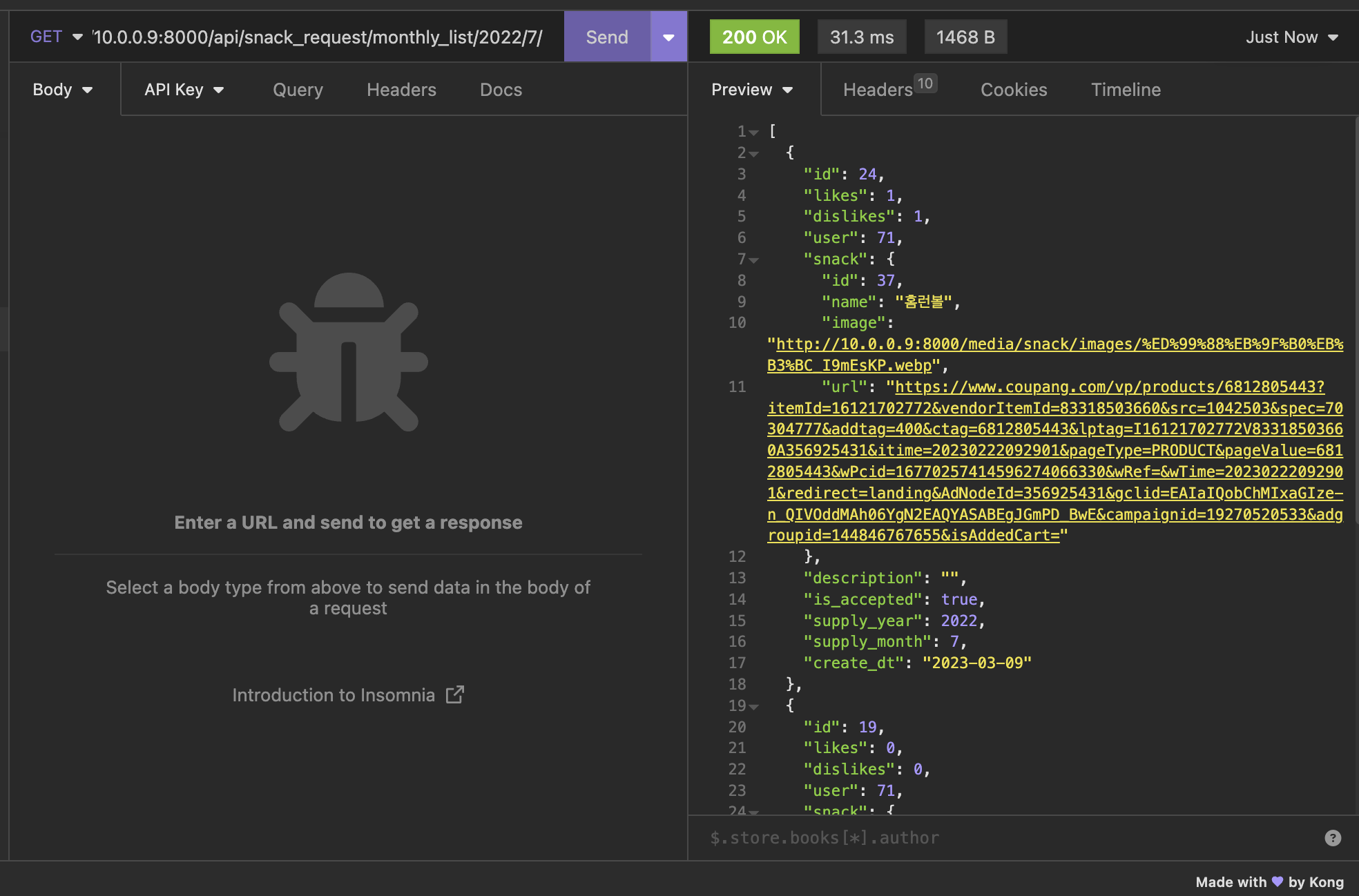Collapse the JSON array at line 1
Image resolution: width=1359 pixels, height=896 pixels.
click(754, 132)
